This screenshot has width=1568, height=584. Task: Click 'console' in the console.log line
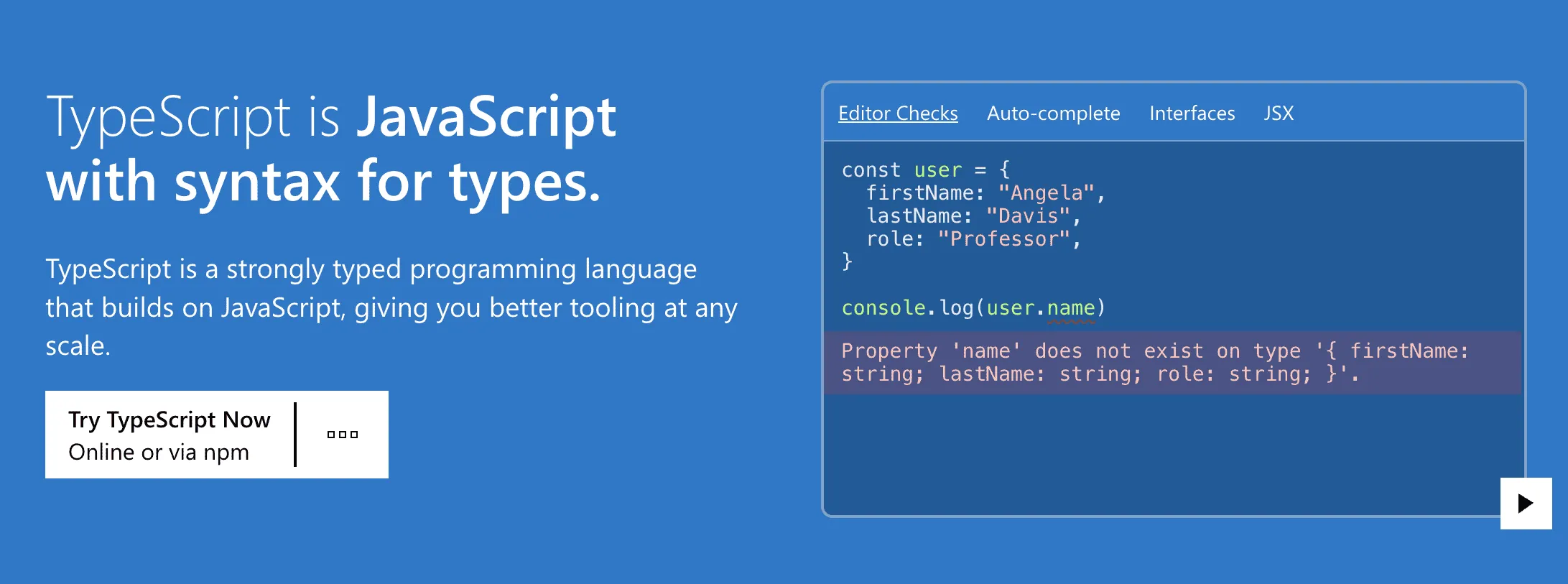click(883, 308)
